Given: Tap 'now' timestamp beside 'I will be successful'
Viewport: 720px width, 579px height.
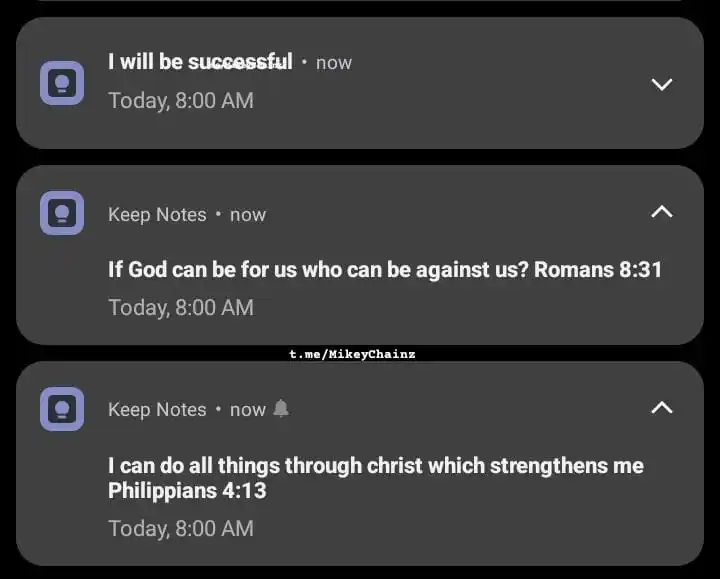Looking at the screenshot, I should tap(334, 63).
